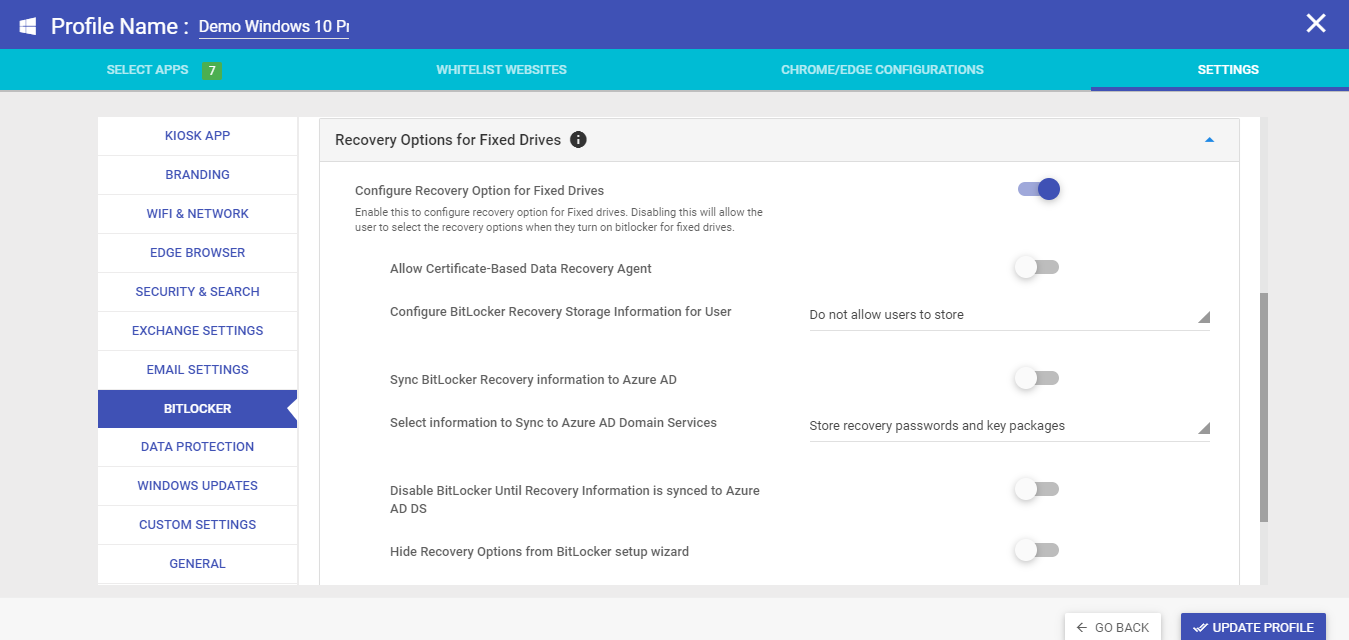Open Edge Browser settings
The height and width of the screenshot is (640, 1349).
(198, 253)
